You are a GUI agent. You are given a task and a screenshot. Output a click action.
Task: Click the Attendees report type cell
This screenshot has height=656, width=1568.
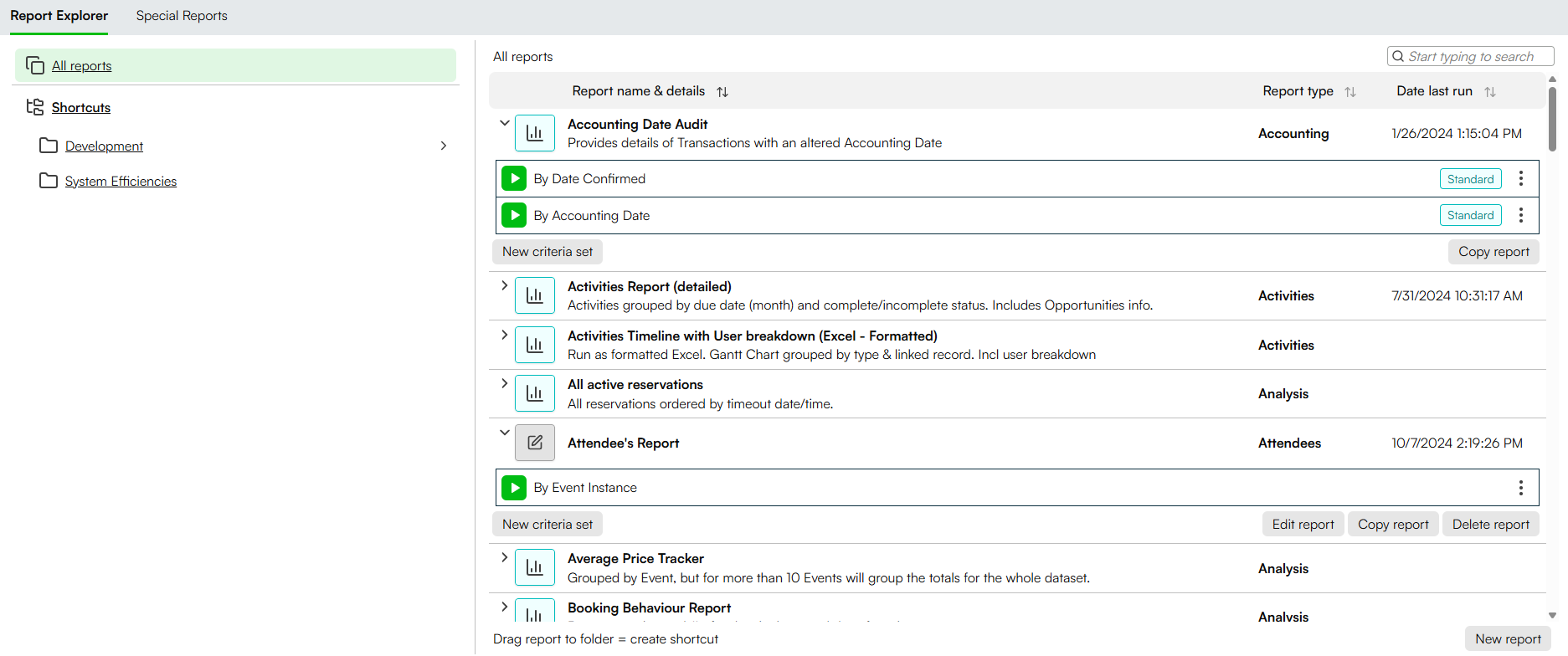click(1289, 443)
